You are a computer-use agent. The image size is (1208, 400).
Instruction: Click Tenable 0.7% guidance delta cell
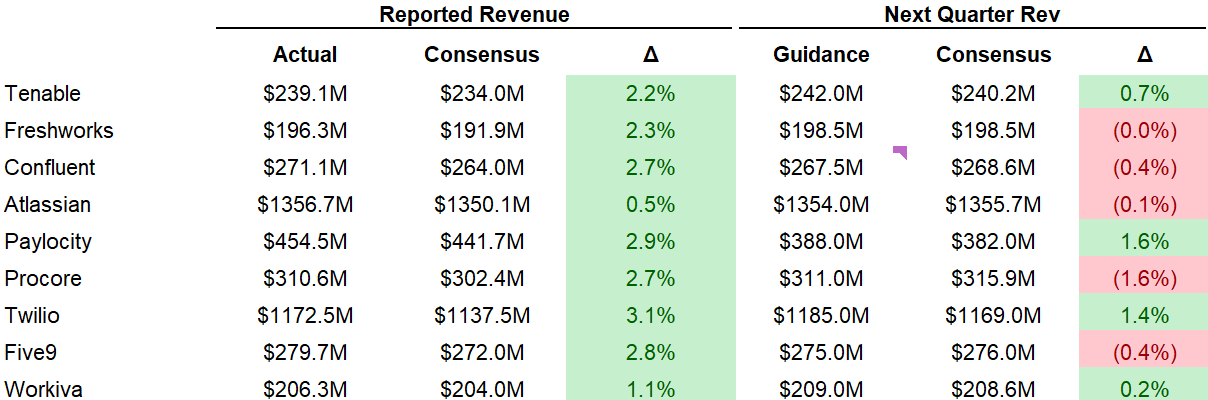[1144, 94]
